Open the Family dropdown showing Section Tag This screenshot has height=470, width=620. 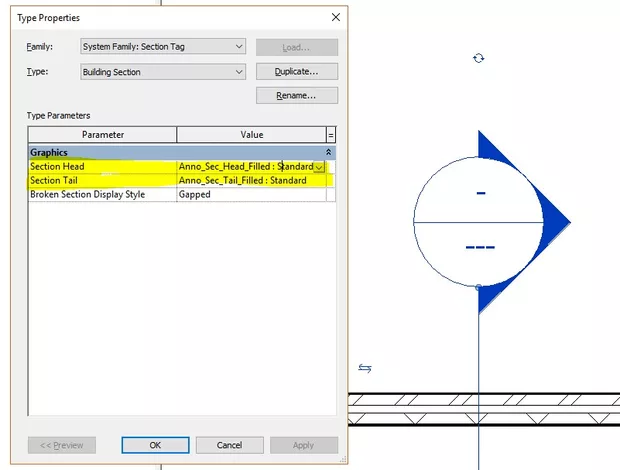point(163,47)
